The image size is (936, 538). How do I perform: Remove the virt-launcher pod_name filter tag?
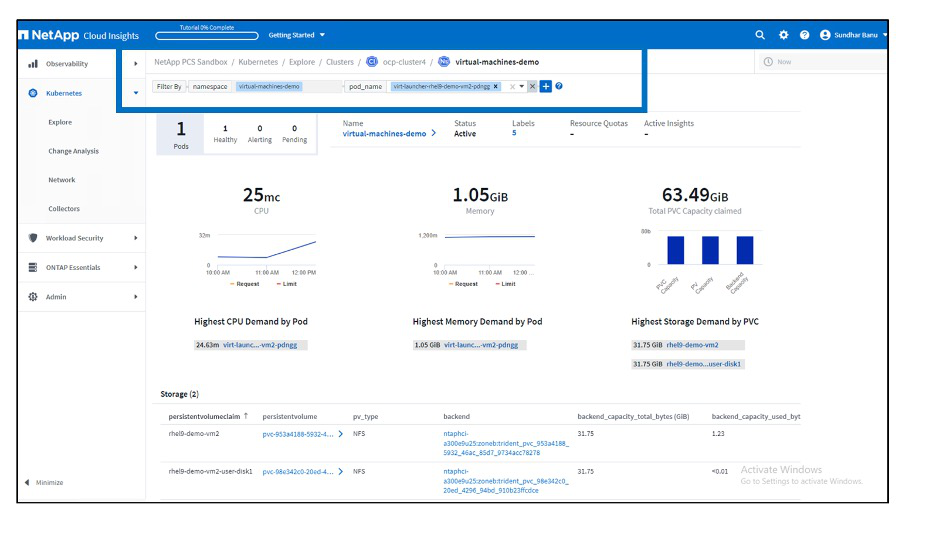pyautogui.click(x=496, y=87)
